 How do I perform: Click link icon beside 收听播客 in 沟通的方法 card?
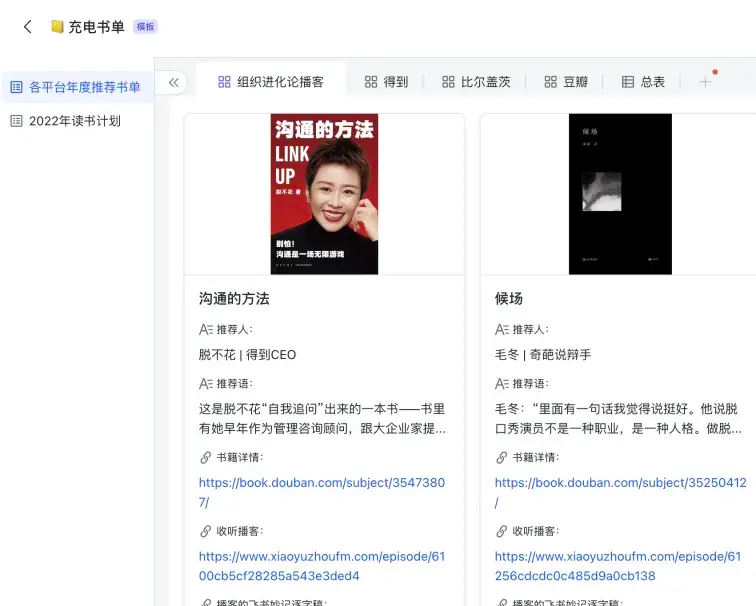(x=205, y=531)
